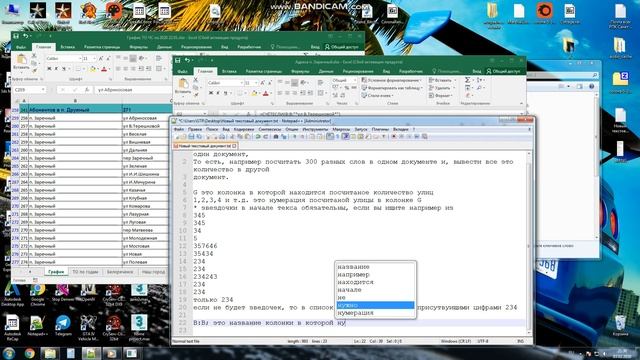Screen dimensions: 640x360
Task: Open Макросы menu in Notepad++
Action: [341, 129]
